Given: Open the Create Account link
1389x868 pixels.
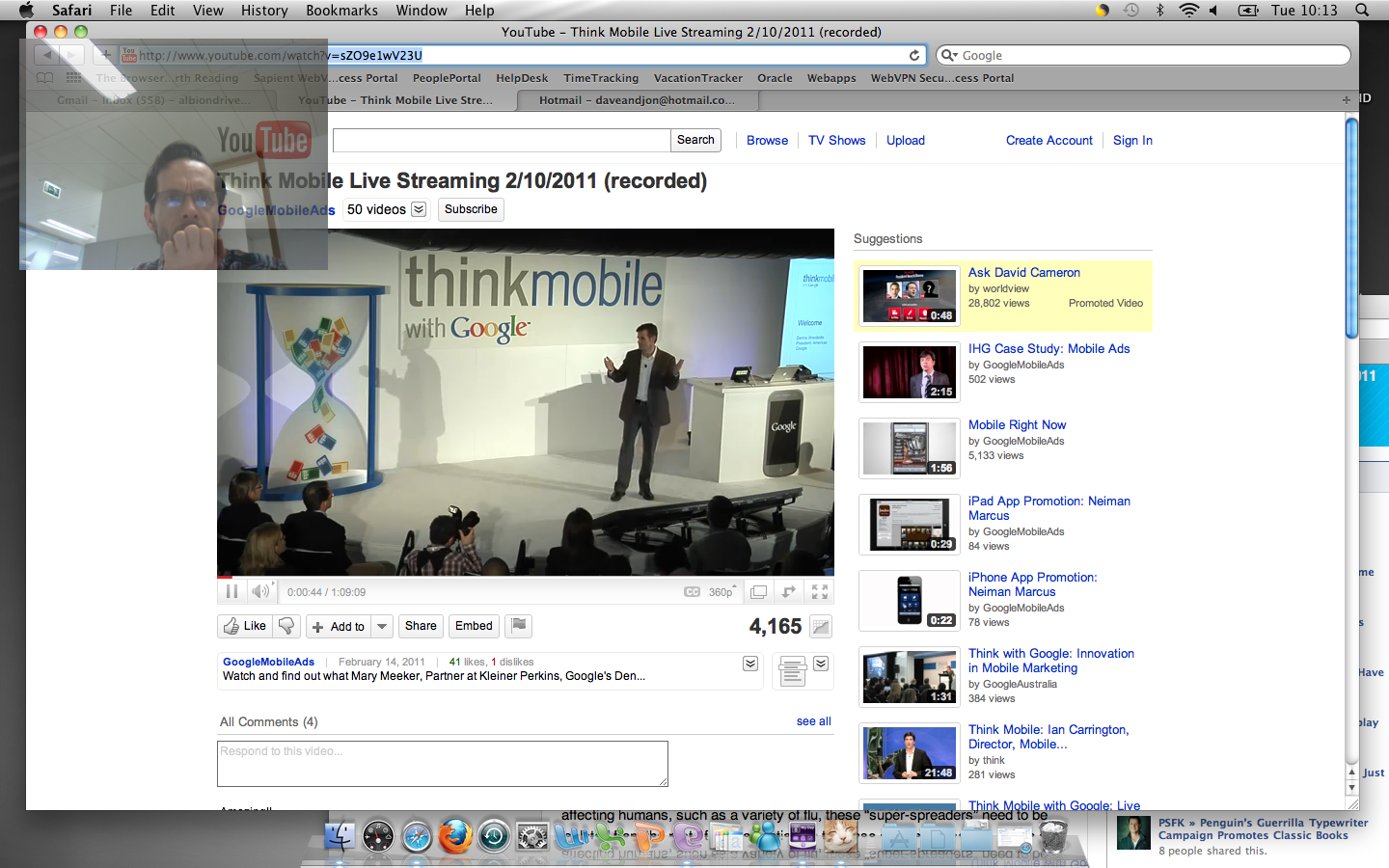Looking at the screenshot, I should [1049, 141].
